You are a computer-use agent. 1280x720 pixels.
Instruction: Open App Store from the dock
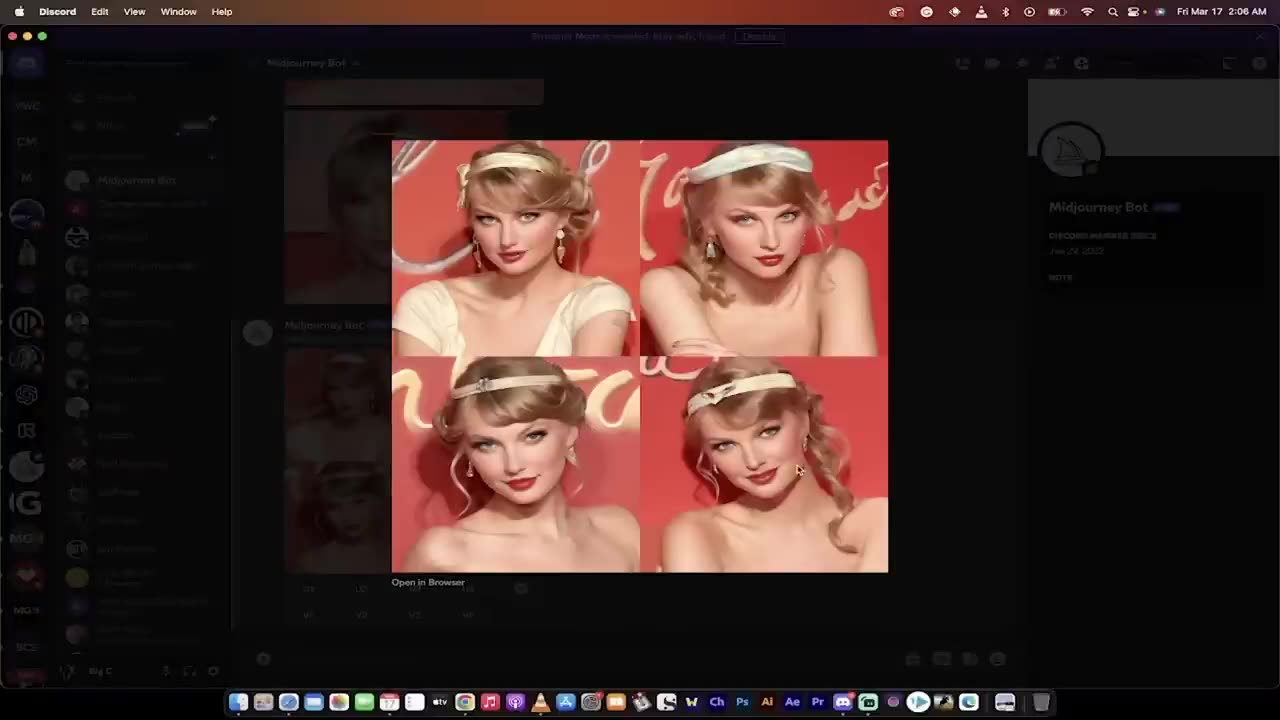click(x=565, y=702)
